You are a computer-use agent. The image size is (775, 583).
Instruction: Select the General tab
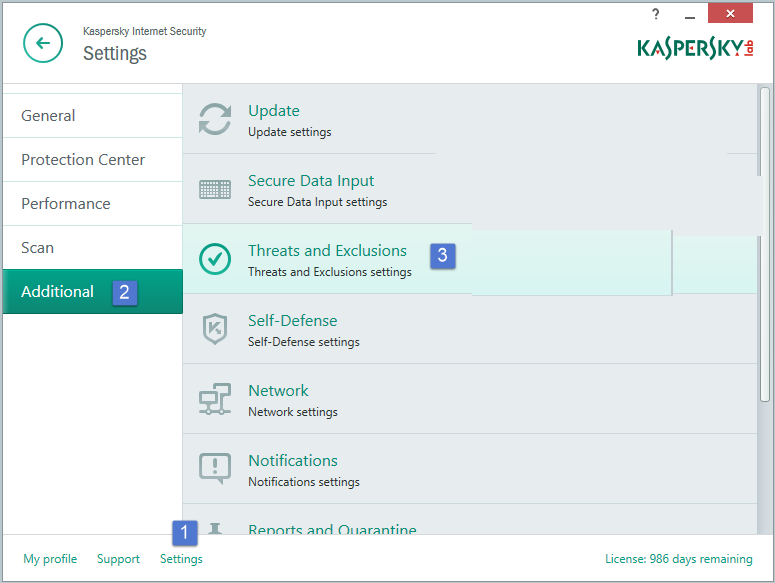92,116
